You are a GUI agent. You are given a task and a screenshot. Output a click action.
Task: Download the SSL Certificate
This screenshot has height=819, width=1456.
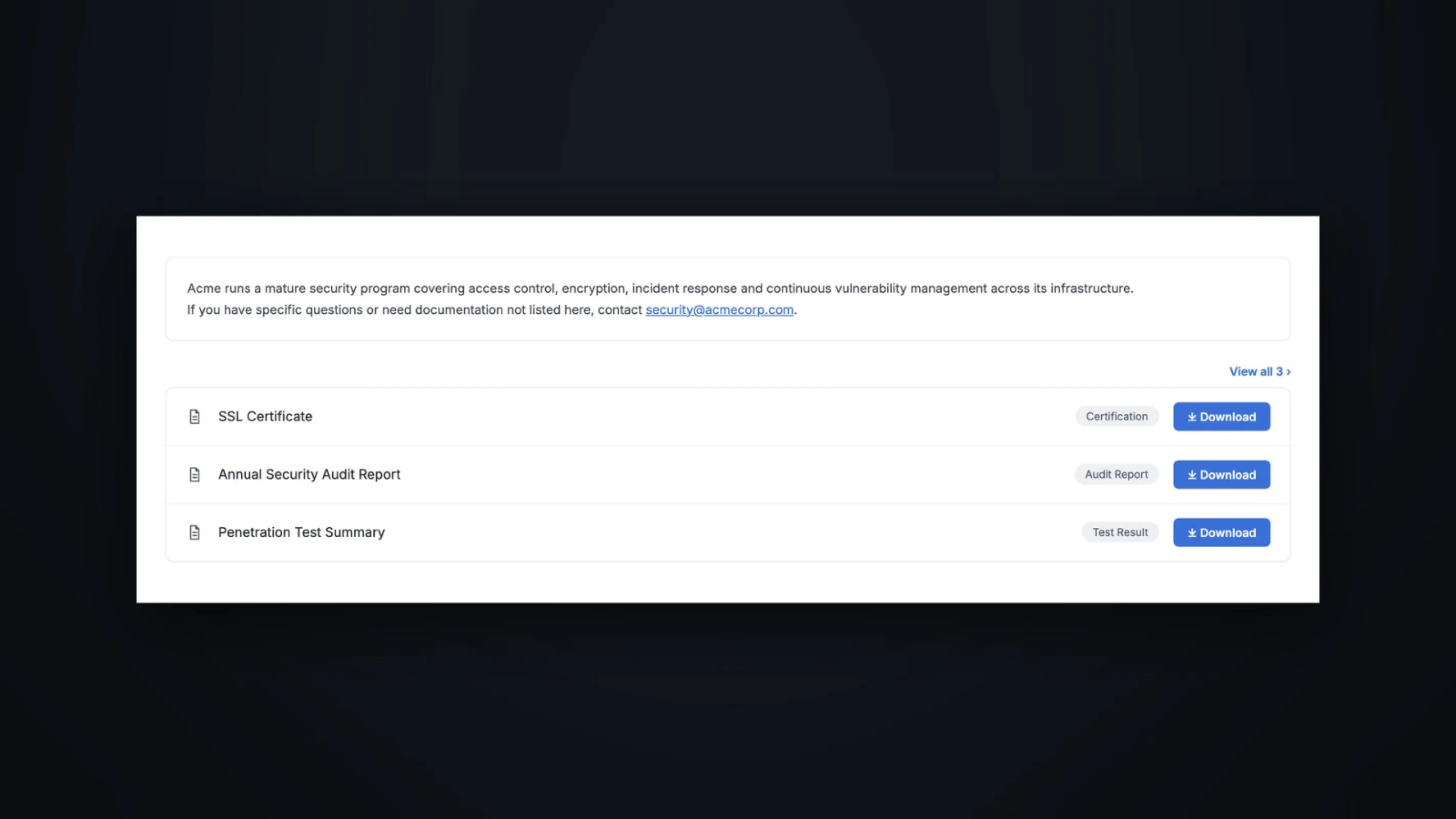click(x=1222, y=417)
